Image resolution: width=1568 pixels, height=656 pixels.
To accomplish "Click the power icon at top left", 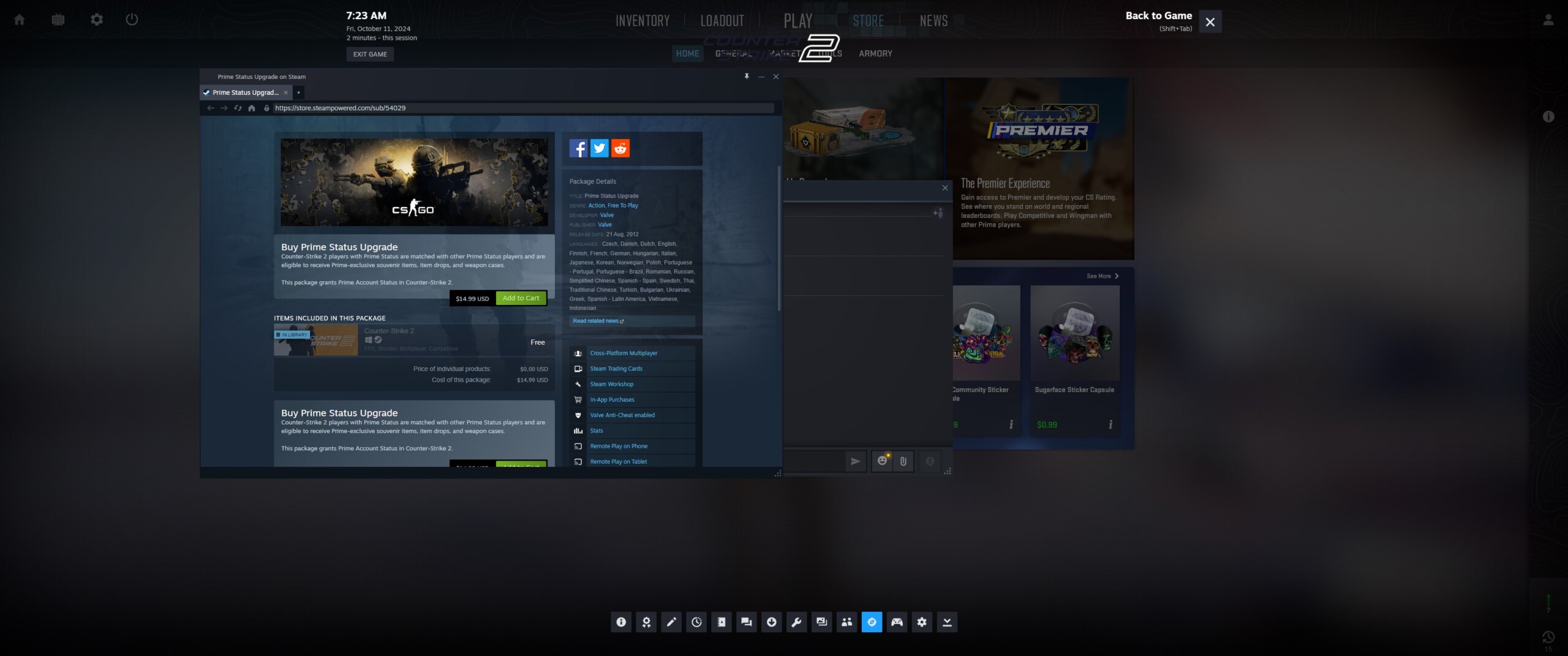I will pyautogui.click(x=132, y=20).
